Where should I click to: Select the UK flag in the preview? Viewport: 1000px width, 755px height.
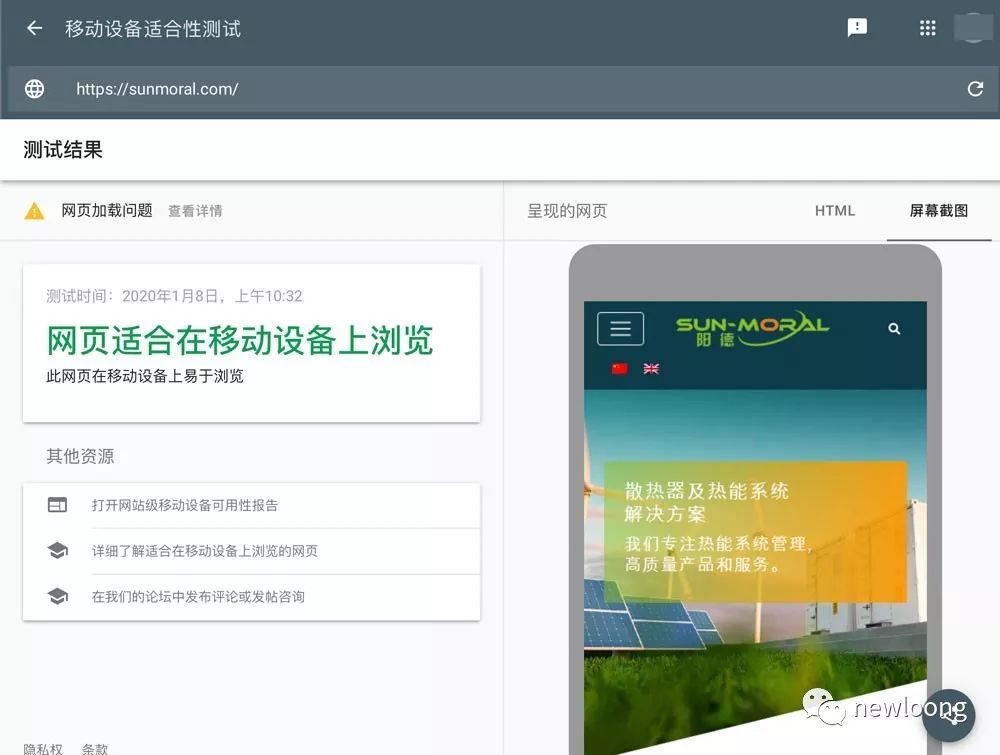point(650,369)
